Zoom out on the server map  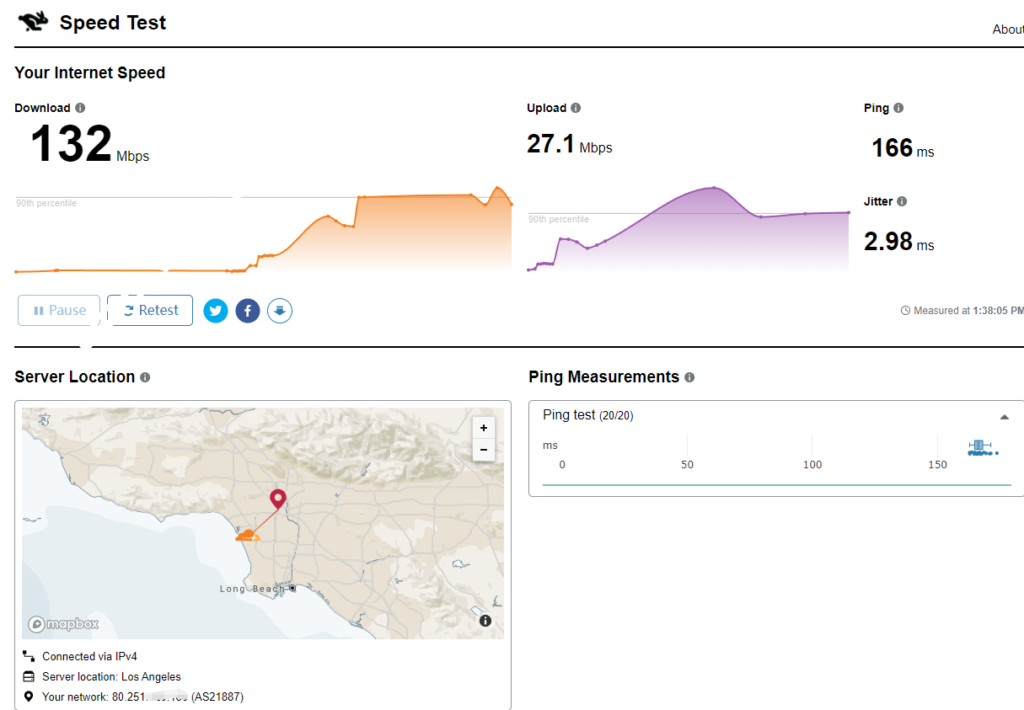point(483,450)
